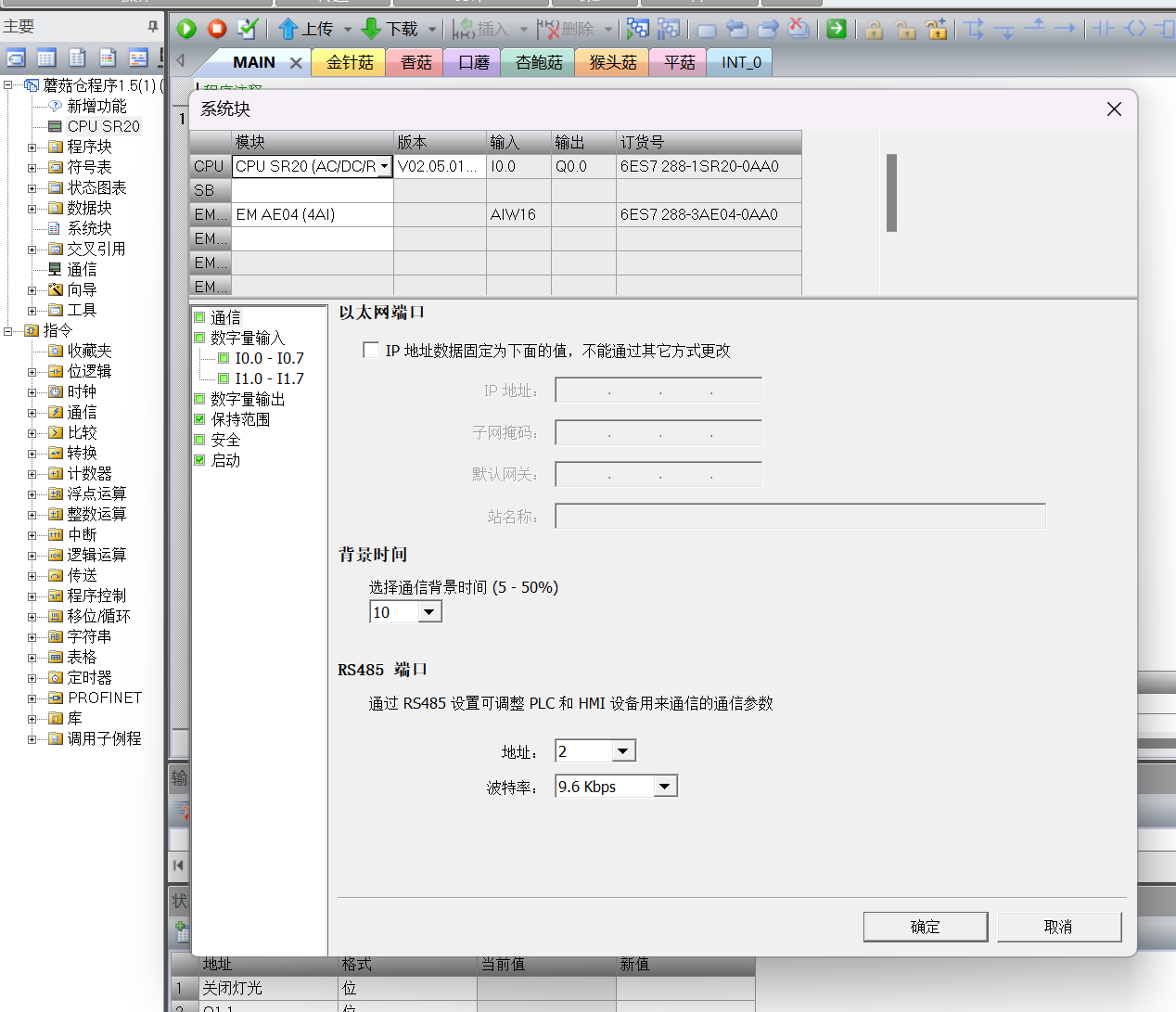Open the CPU SR20 module dropdown

coord(384,167)
